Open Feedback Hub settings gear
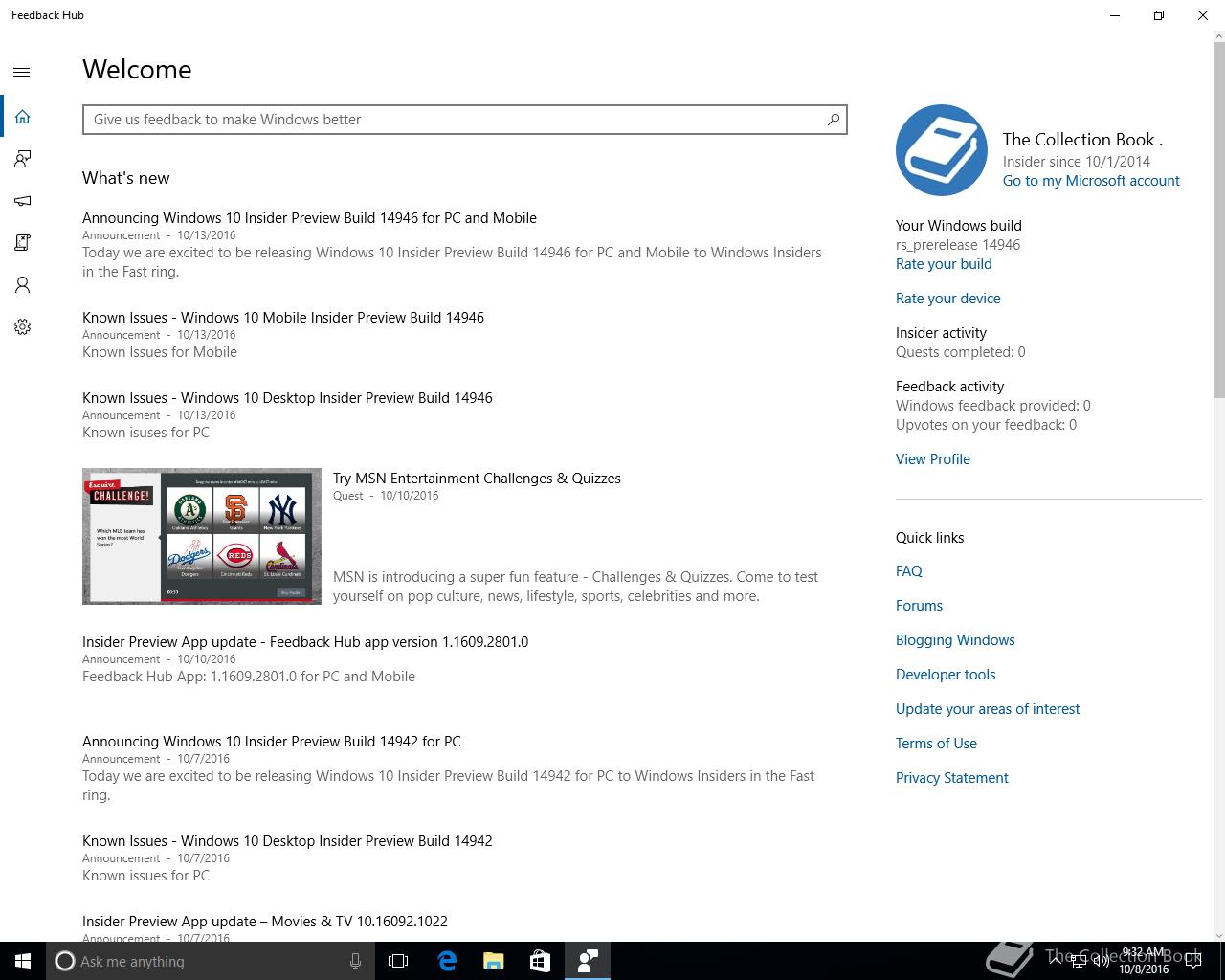1225x980 pixels. point(22,327)
